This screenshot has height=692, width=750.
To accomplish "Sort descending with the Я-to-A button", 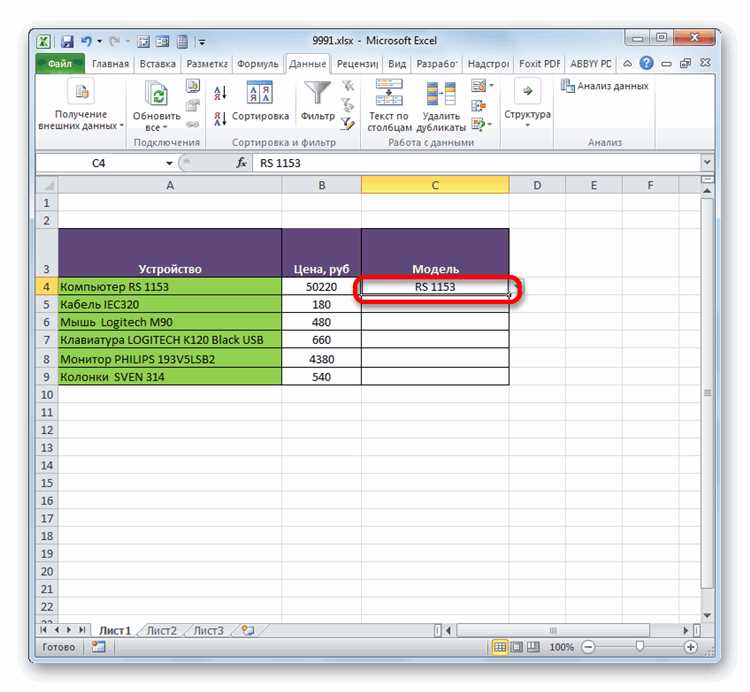I will 220,118.
